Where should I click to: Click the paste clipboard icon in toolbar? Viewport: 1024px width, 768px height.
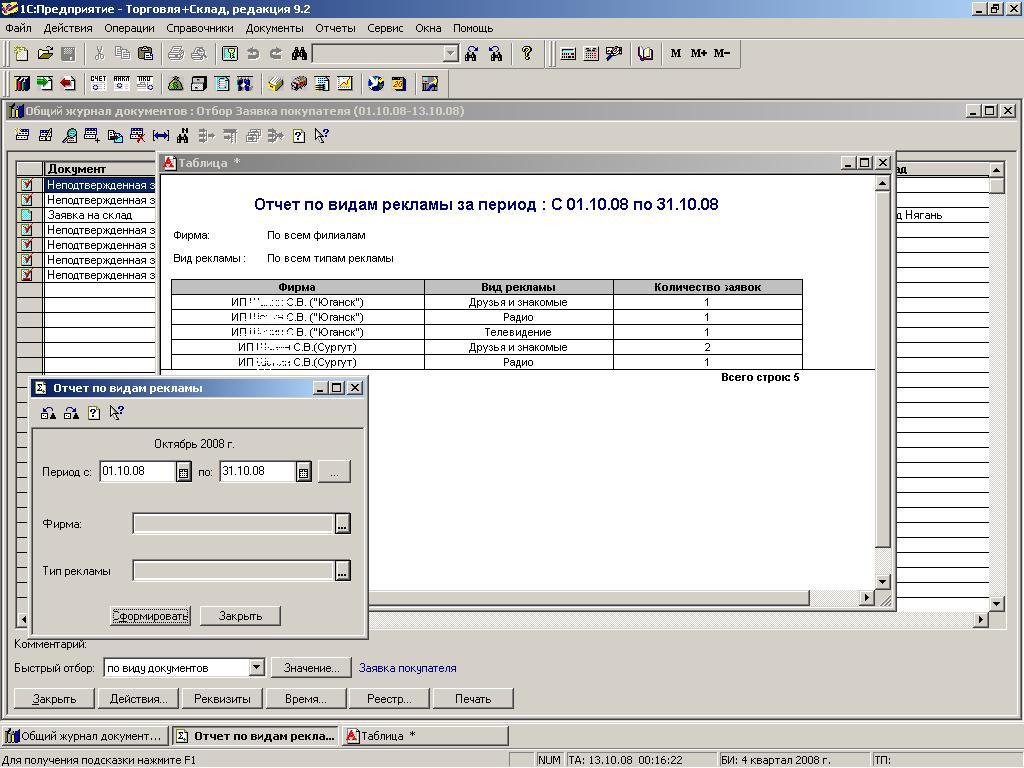145,54
